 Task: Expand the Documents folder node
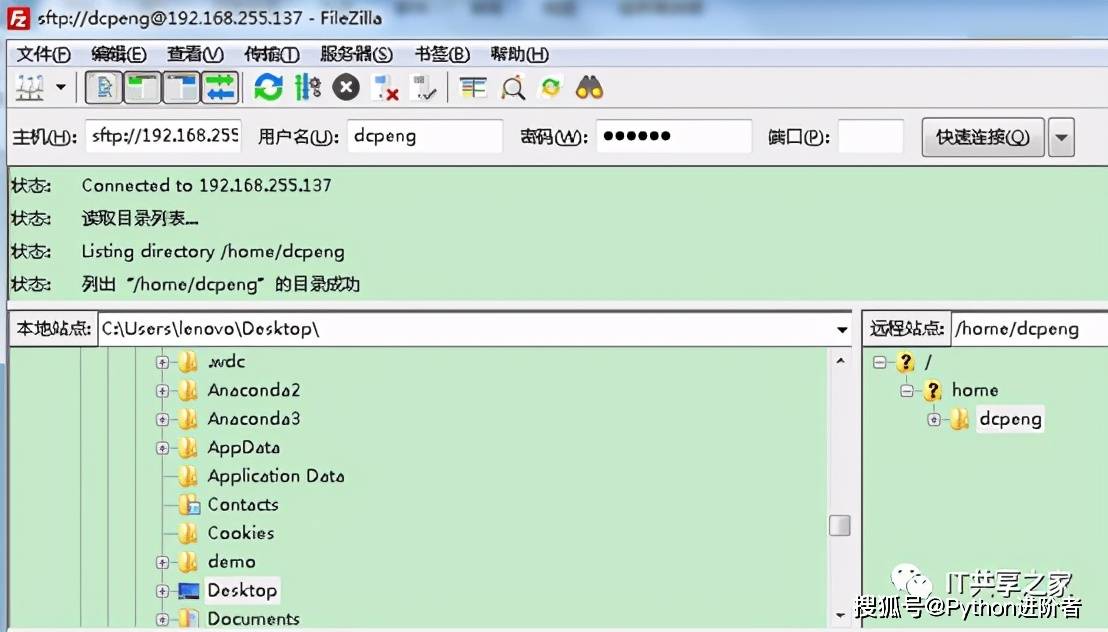coord(163,619)
